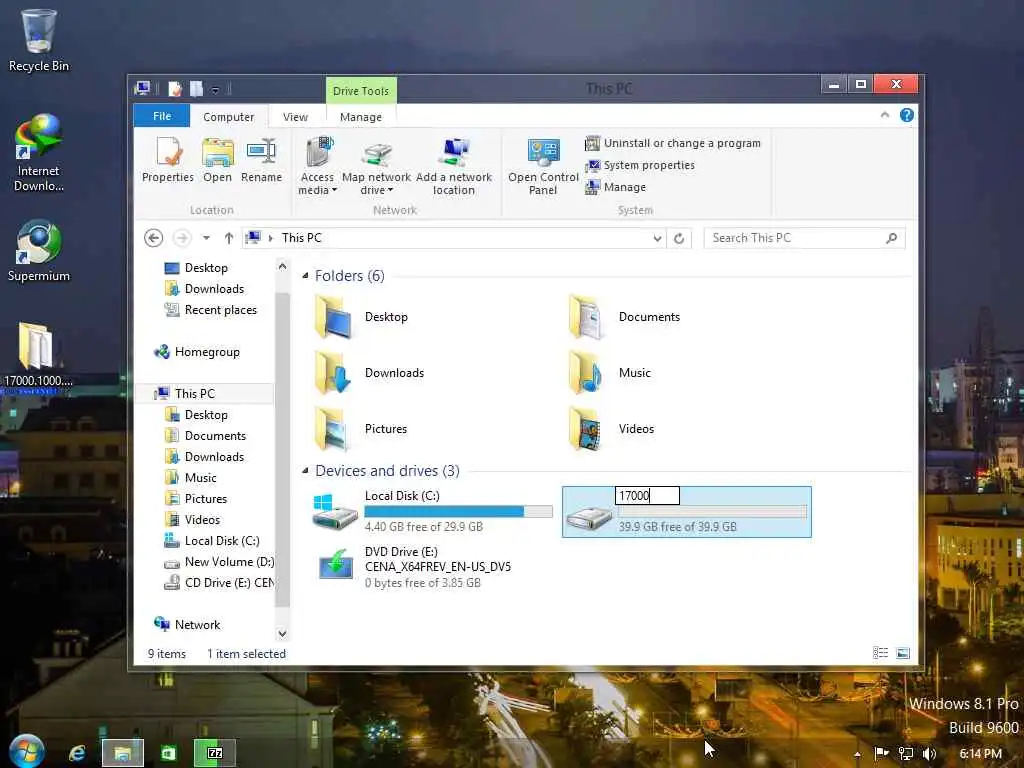The image size is (1024, 768).
Task: Click Local Disk (C:) capacity bar
Action: pos(458,511)
